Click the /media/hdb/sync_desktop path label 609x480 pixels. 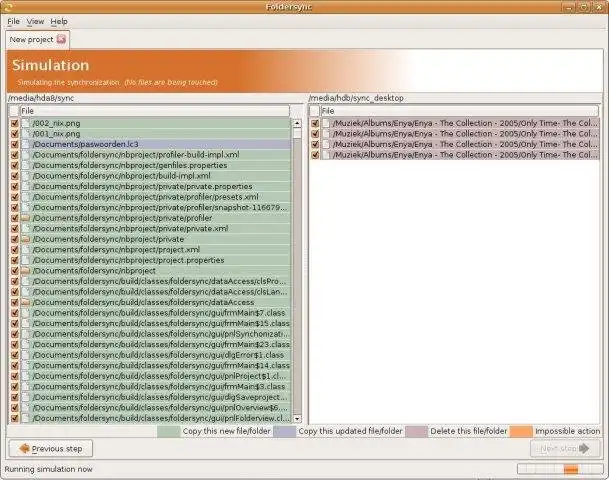click(356, 98)
